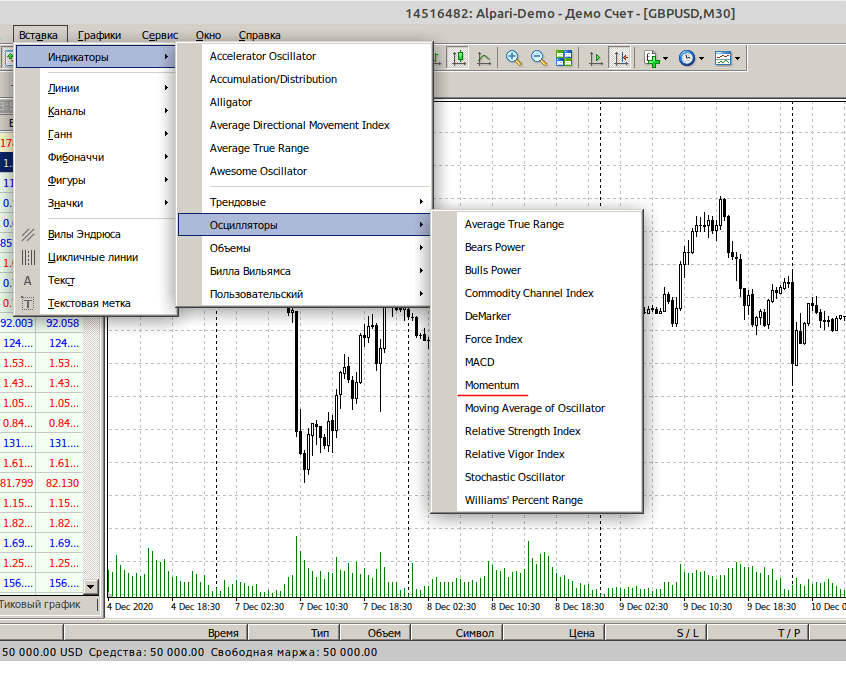This screenshot has height=687, width=846.
Task: Open the Графики menu
Action: pyautogui.click(x=99, y=35)
